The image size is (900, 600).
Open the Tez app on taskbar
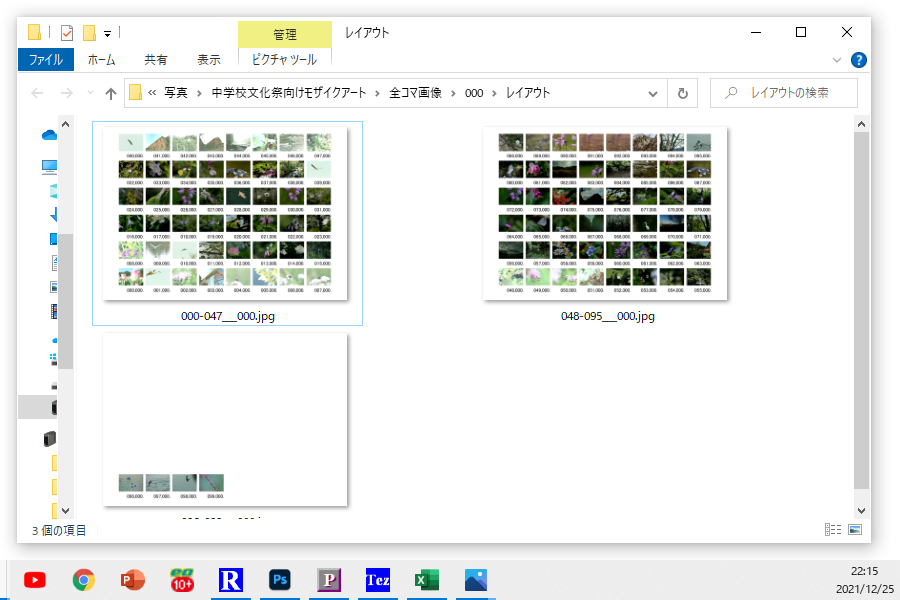click(x=378, y=580)
